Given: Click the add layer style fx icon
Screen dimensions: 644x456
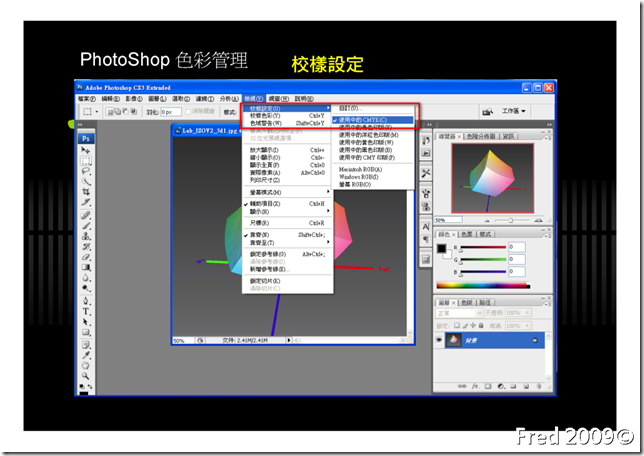Looking at the screenshot, I should [475, 386].
